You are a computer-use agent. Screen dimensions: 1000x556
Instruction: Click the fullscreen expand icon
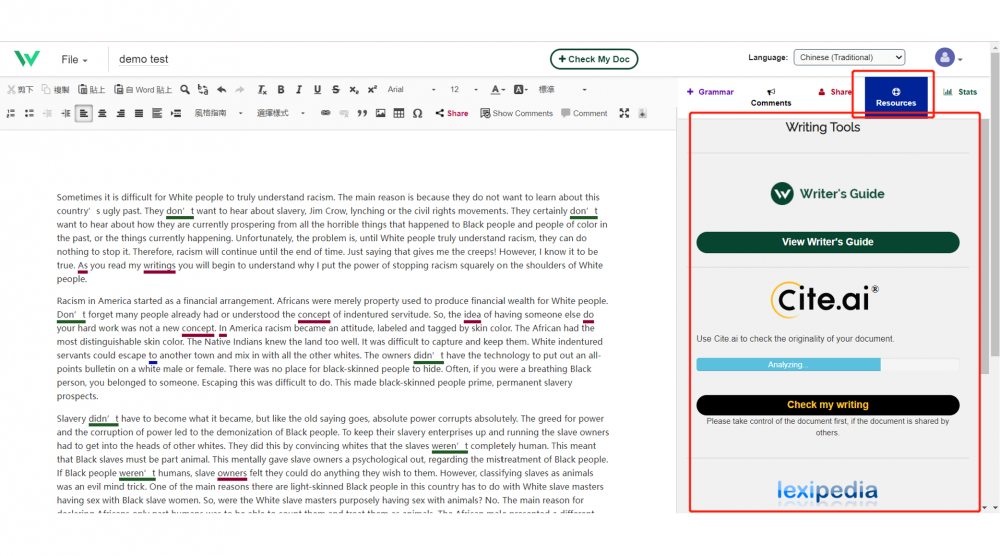coord(624,114)
